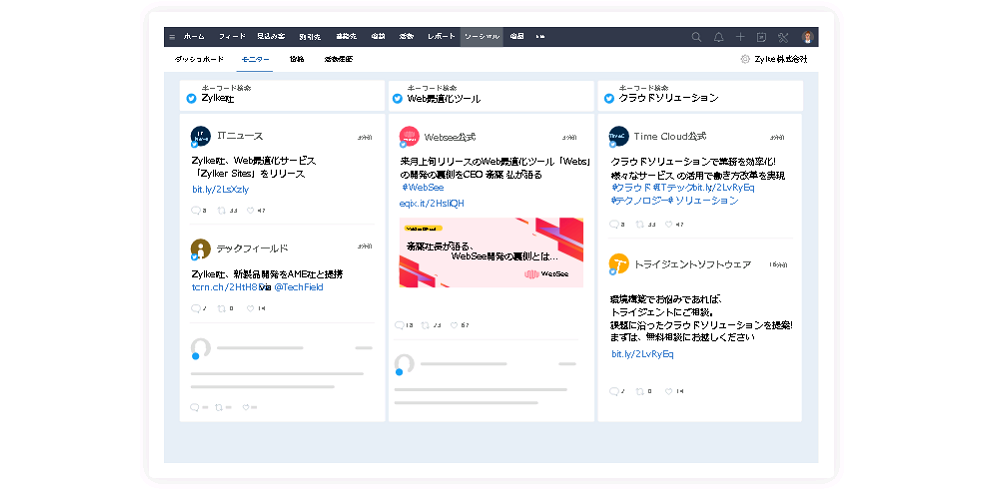Click the Websee公式 profile avatar
Screen dimensions: 1000x490
coord(409,136)
